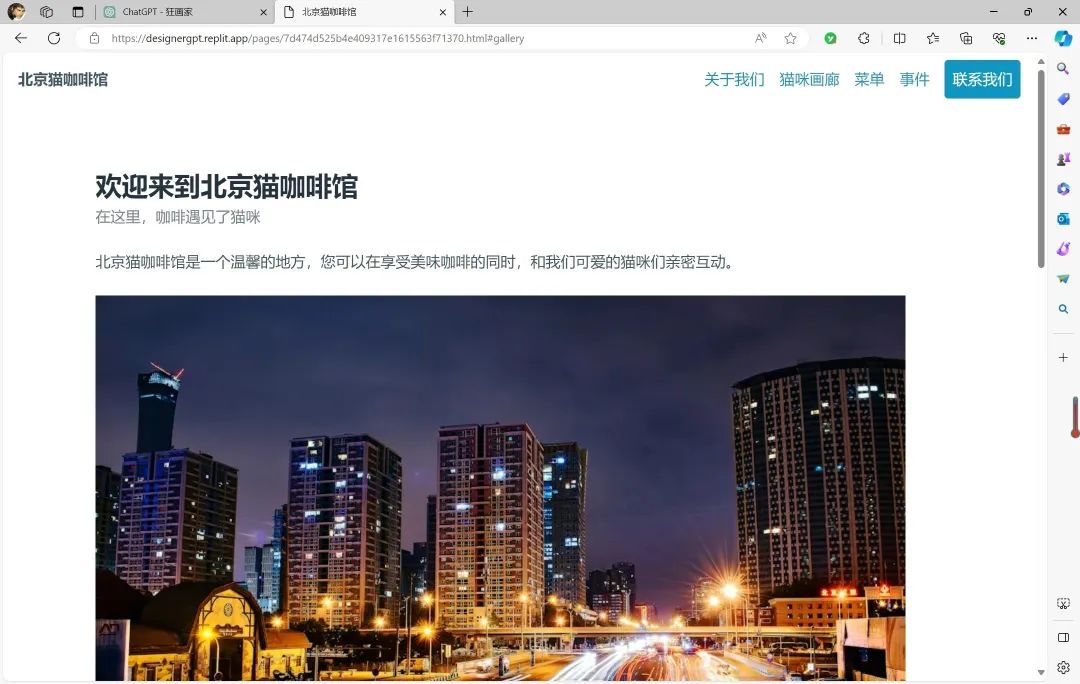Image resolution: width=1080 pixels, height=684 pixels.
Task: Click the Beijing night skyline hero image
Action: coord(500,488)
